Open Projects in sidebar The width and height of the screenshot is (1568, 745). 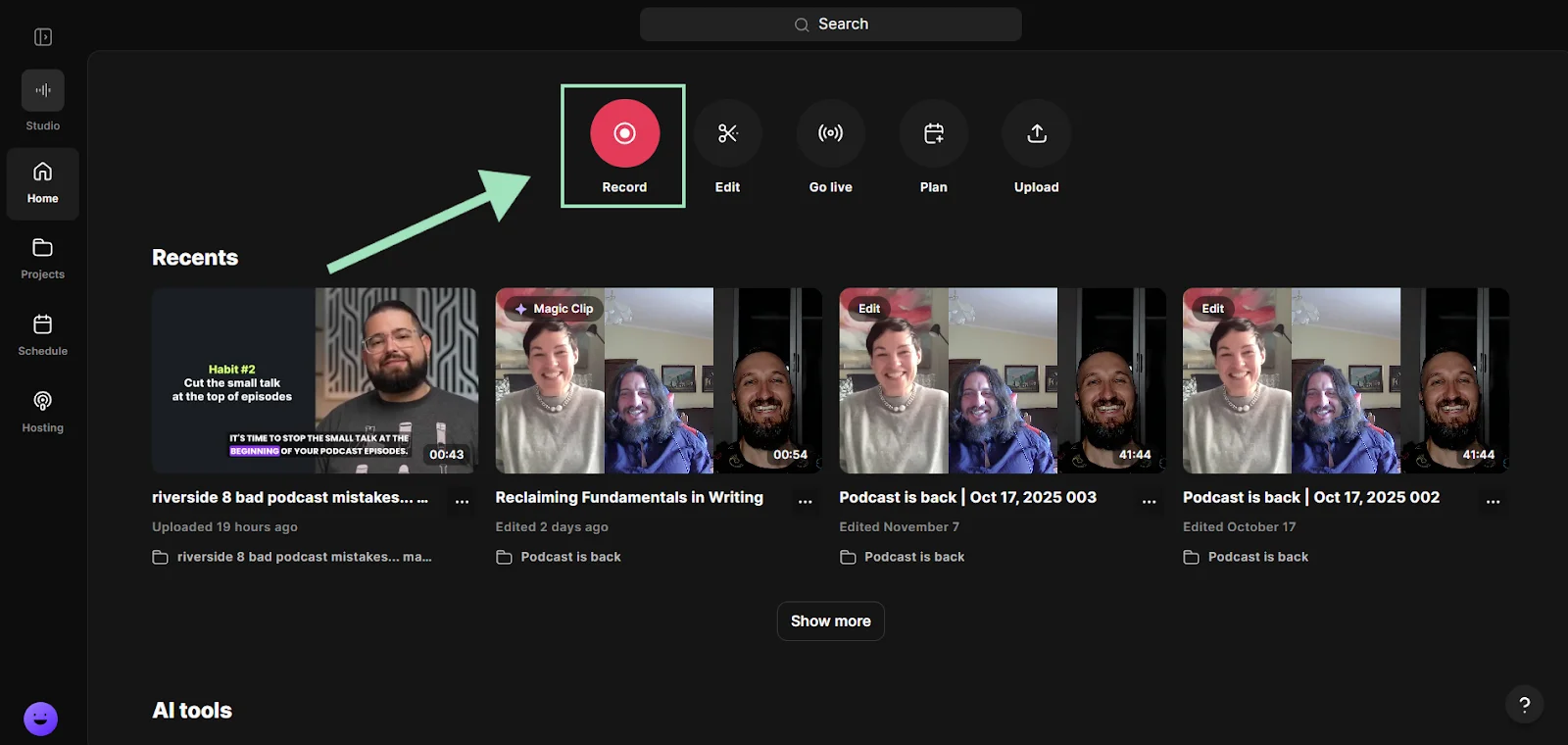coord(43,259)
